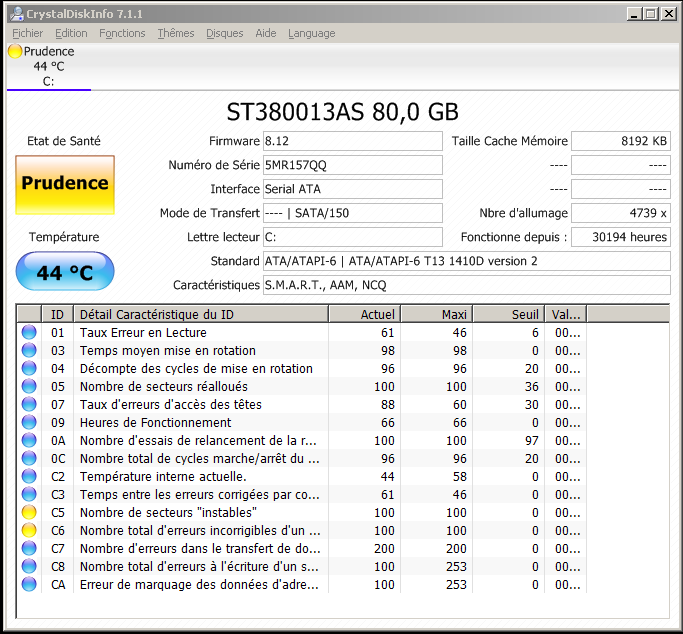Image resolution: width=683 pixels, height=634 pixels.
Task: Click the Lettre lecteur field C:
Action: 352,237
